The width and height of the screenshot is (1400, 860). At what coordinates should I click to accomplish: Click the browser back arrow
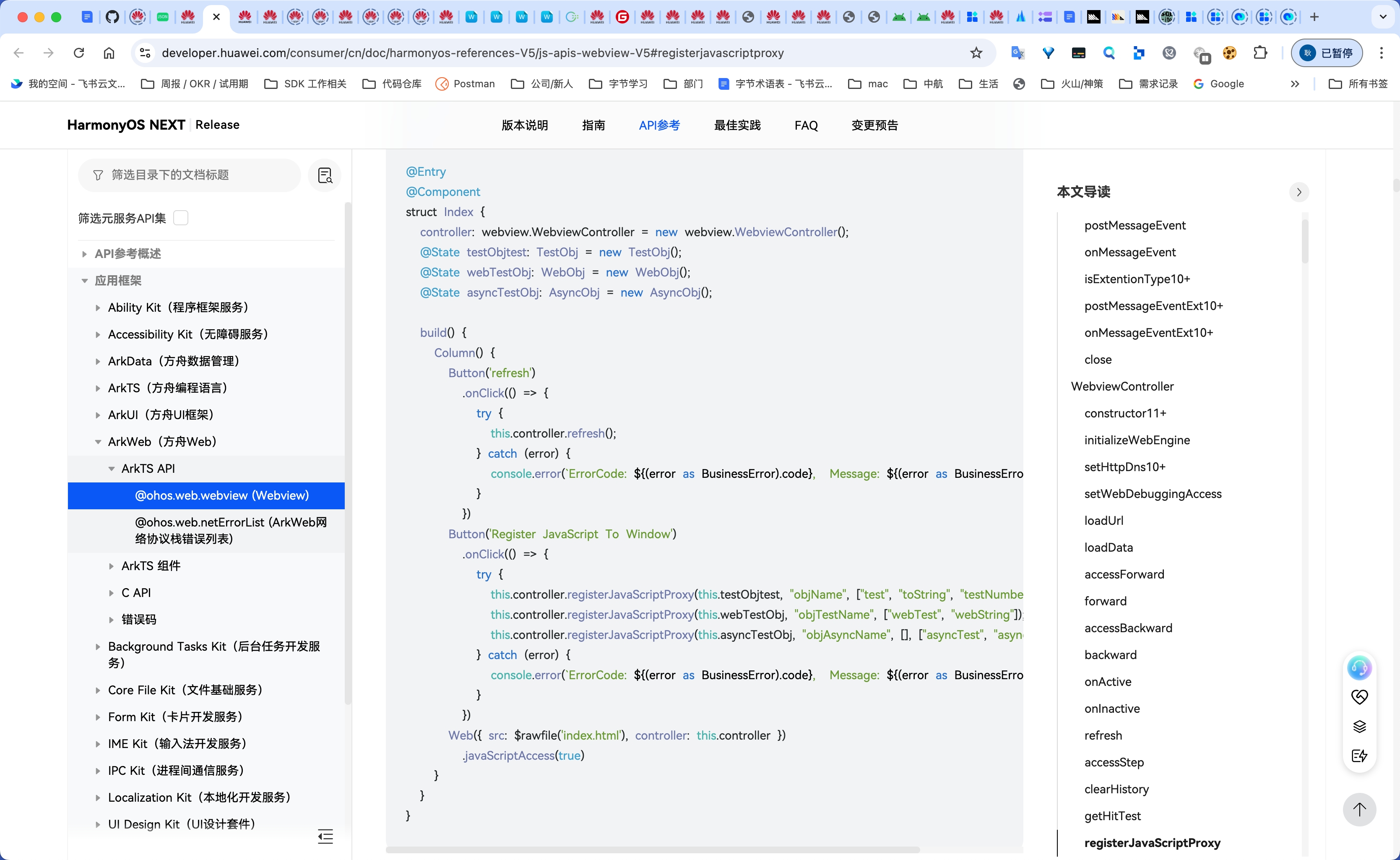coord(19,53)
